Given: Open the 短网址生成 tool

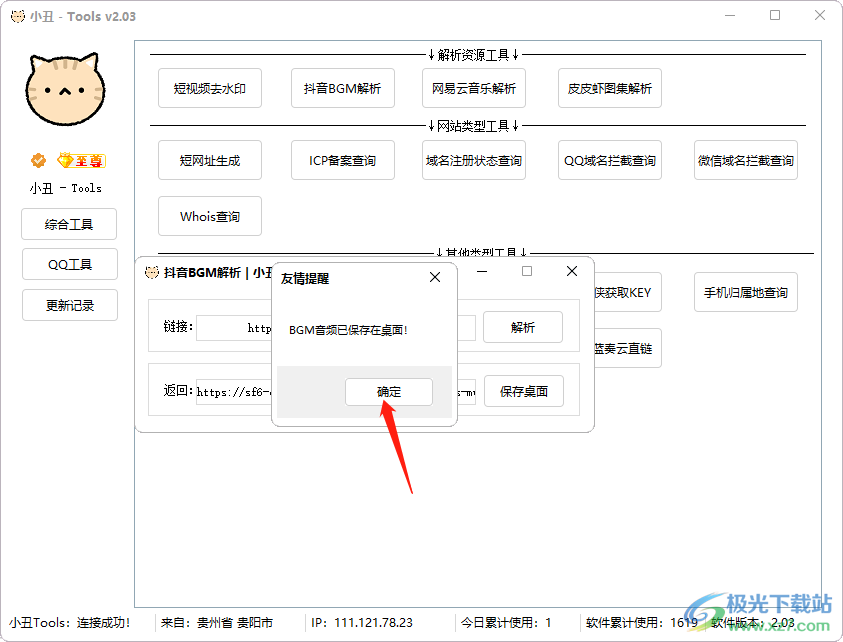Looking at the screenshot, I should click(210, 160).
